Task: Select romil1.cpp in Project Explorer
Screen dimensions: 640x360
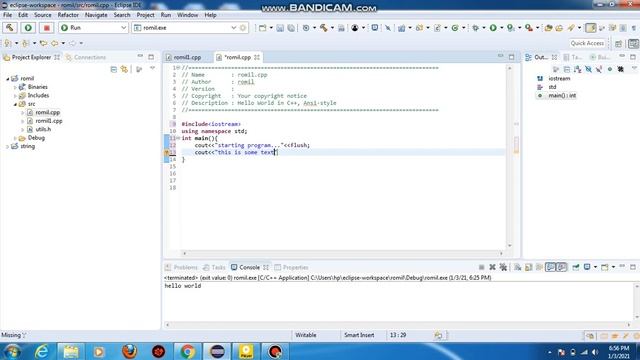Action: click(49, 121)
